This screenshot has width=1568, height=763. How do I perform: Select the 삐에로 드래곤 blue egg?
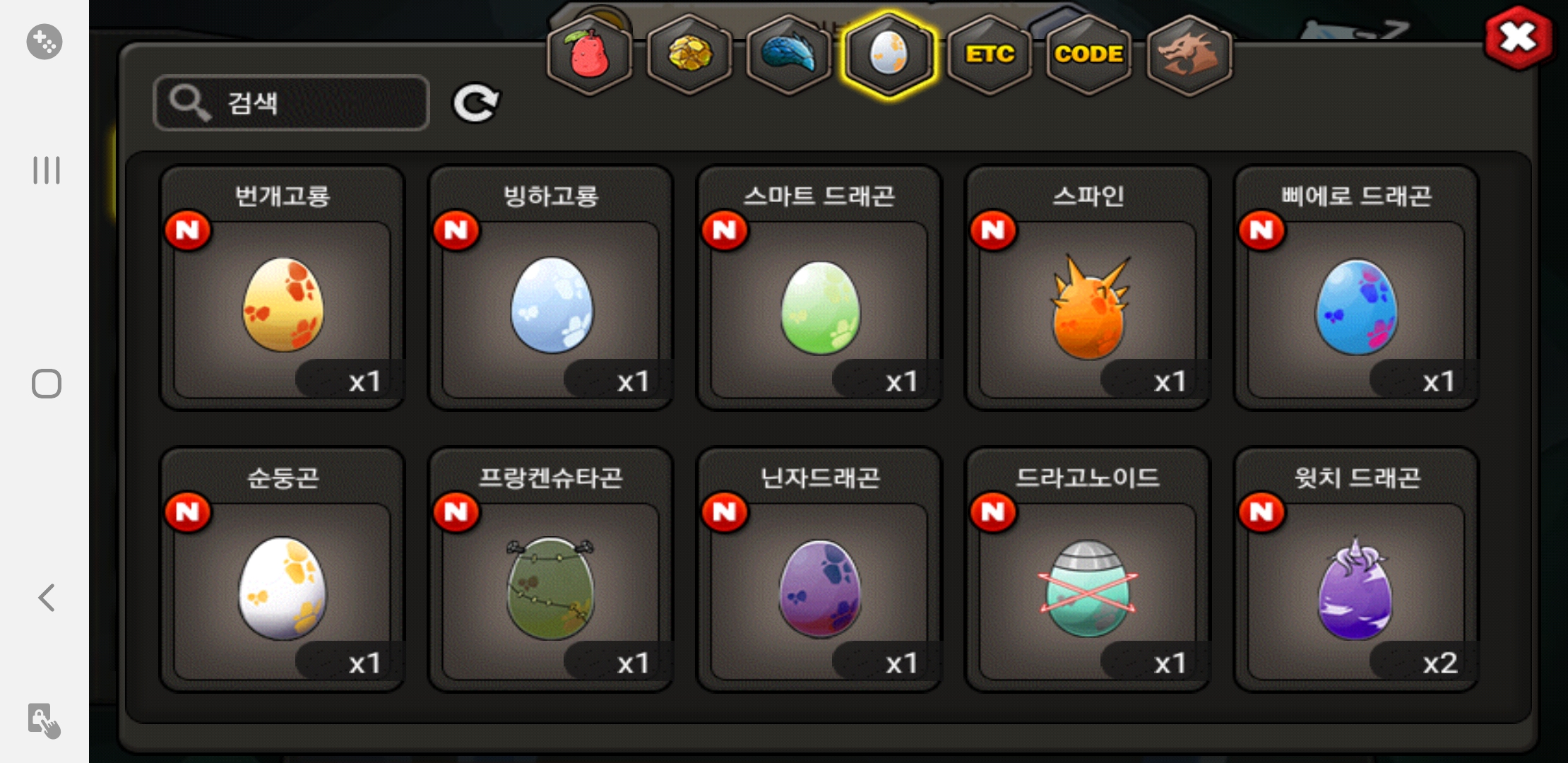pos(1356,288)
